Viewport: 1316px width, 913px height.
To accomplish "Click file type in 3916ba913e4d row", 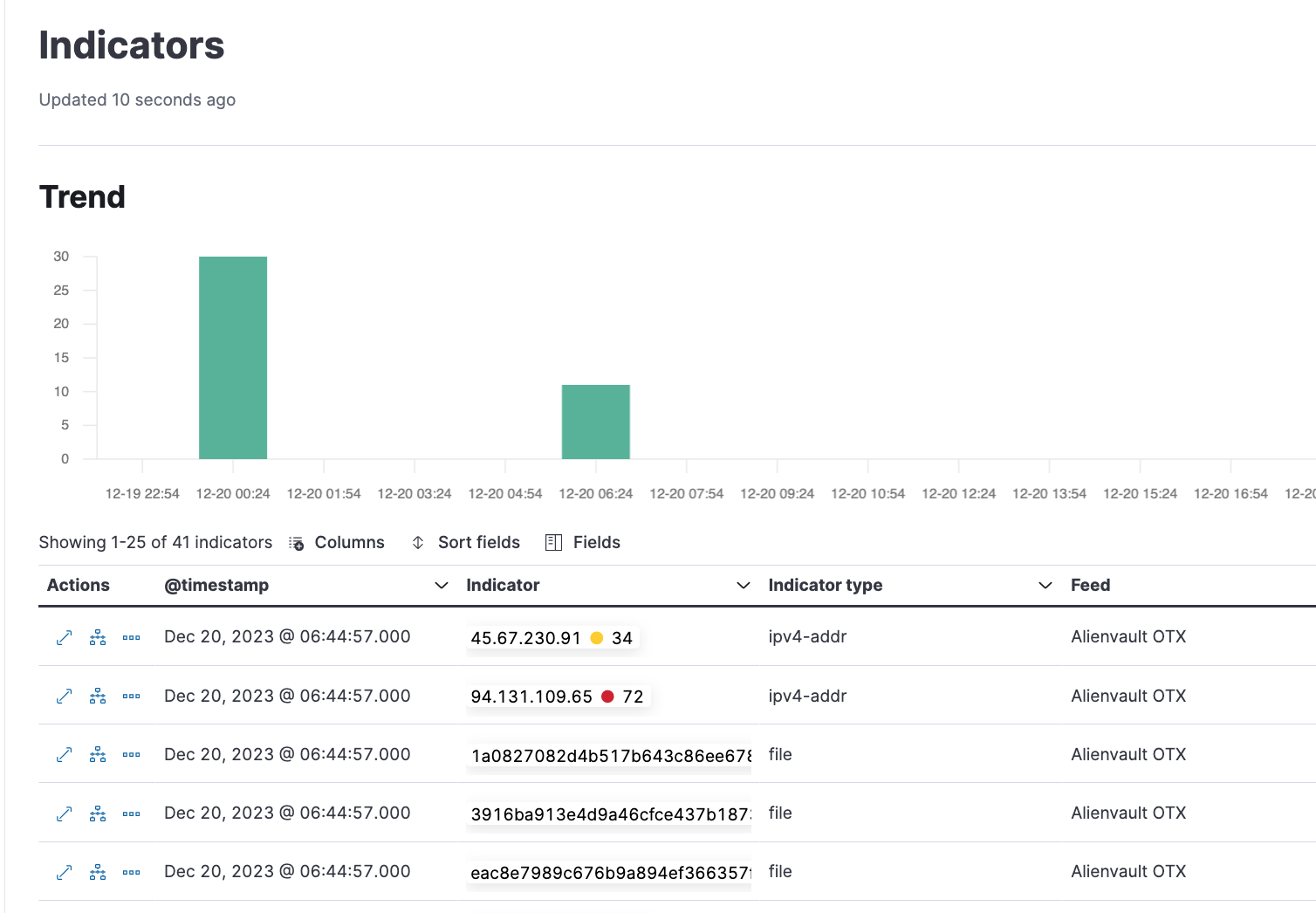I will click(780, 813).
